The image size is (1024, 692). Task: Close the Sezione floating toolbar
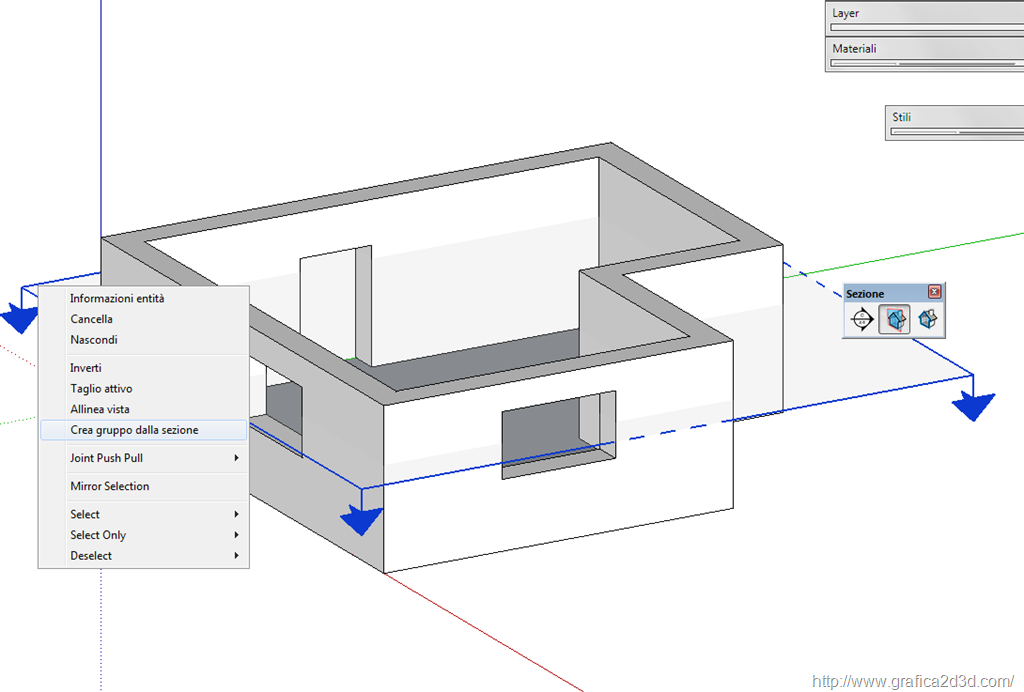tap(934, 292)
